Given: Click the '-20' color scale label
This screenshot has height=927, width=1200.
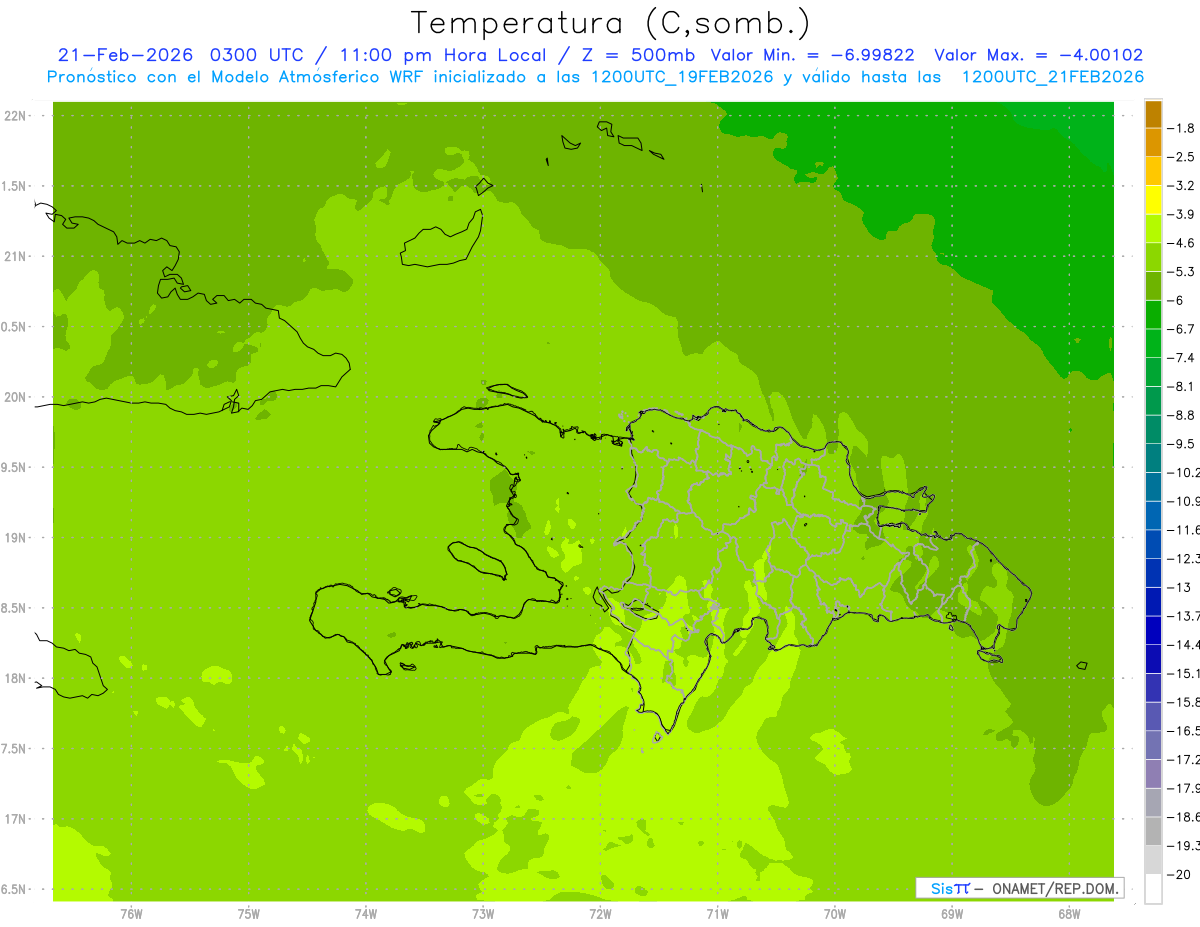Looking at the screenshot, I should click(x=1181, y=874).
